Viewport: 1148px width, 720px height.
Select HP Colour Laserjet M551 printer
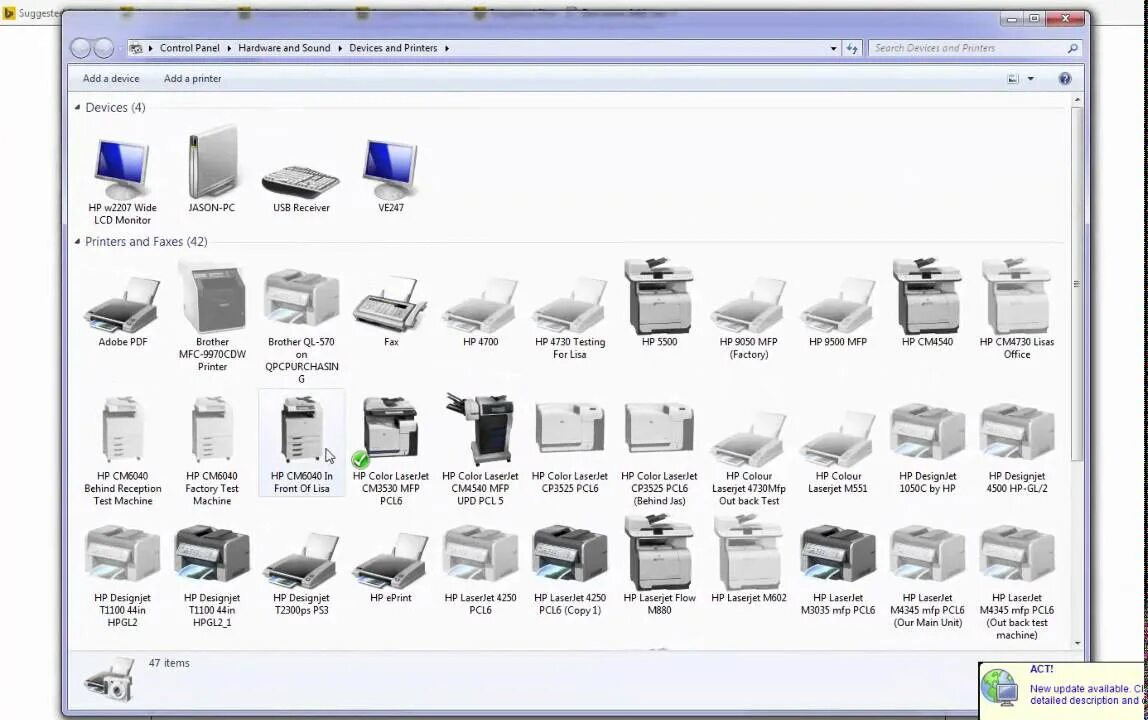(x=838, y=452)
